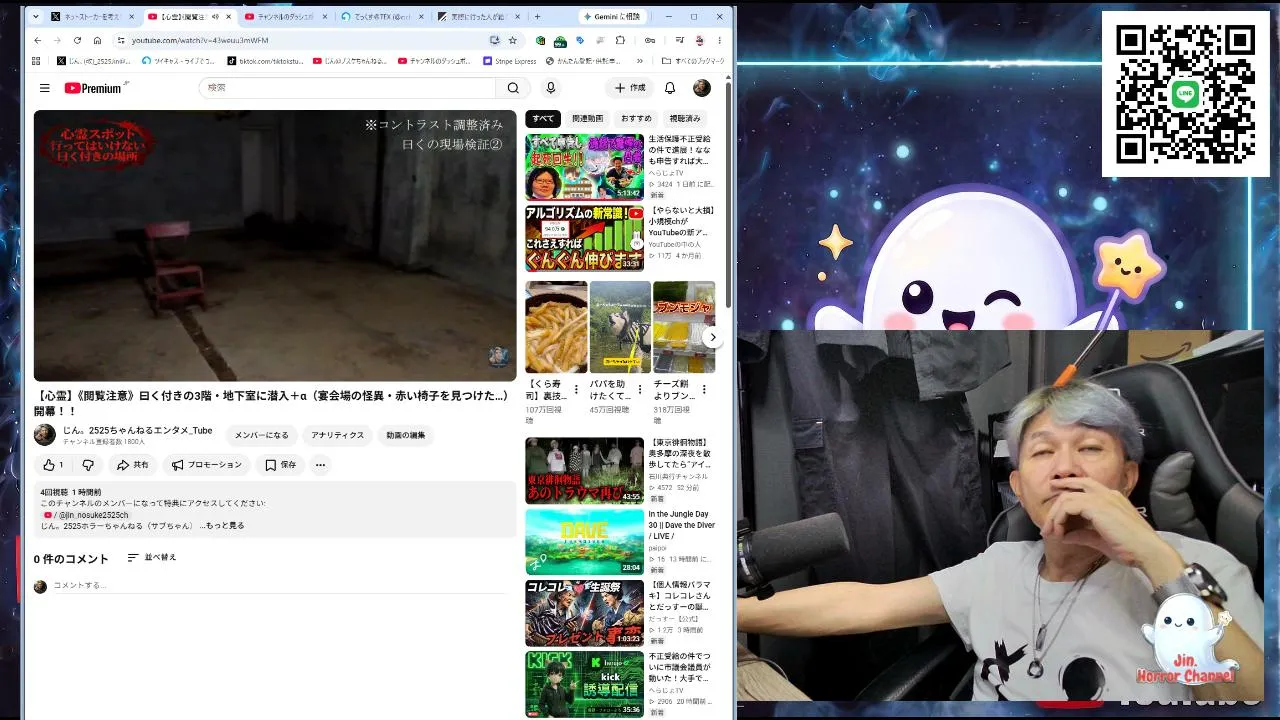Screen dimensions: 1280x720
Task: Open the Chrome media control icon
Action: (679, 40)
